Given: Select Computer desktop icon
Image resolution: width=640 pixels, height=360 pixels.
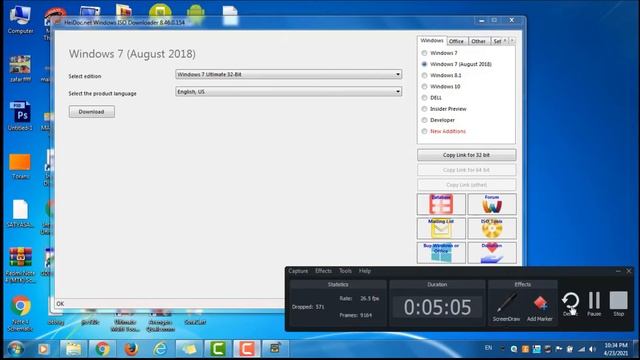Looking at the screenshot, I should pyautogui.click(x=20, y=20).
